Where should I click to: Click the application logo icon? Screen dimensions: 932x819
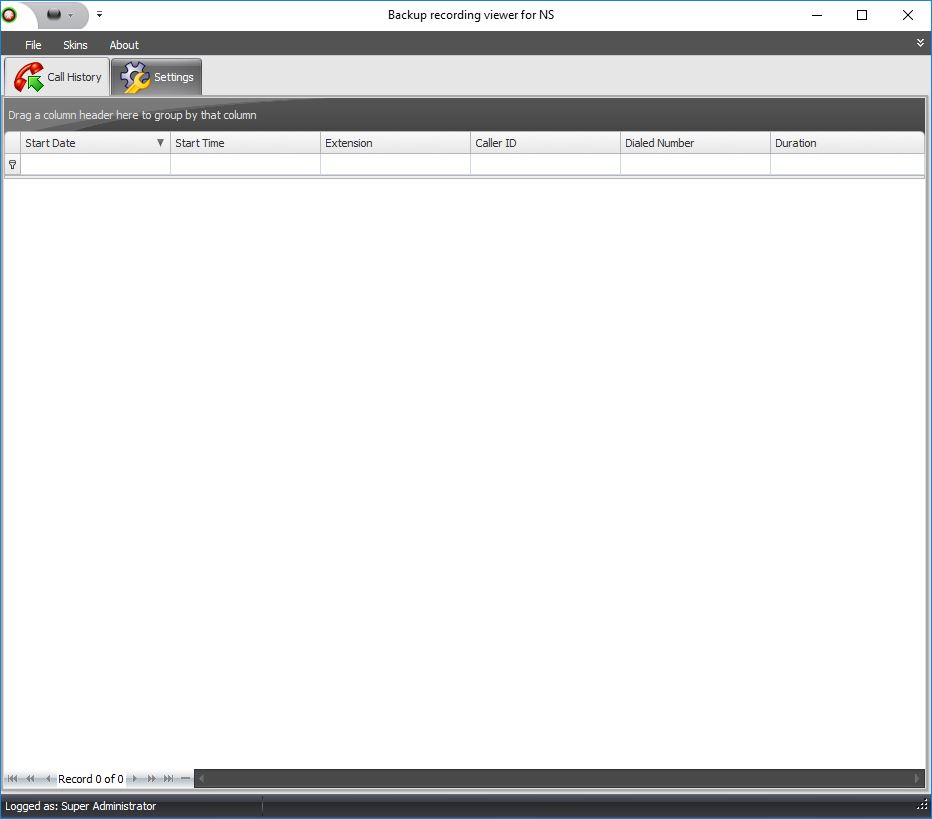(x=8, y=14)
